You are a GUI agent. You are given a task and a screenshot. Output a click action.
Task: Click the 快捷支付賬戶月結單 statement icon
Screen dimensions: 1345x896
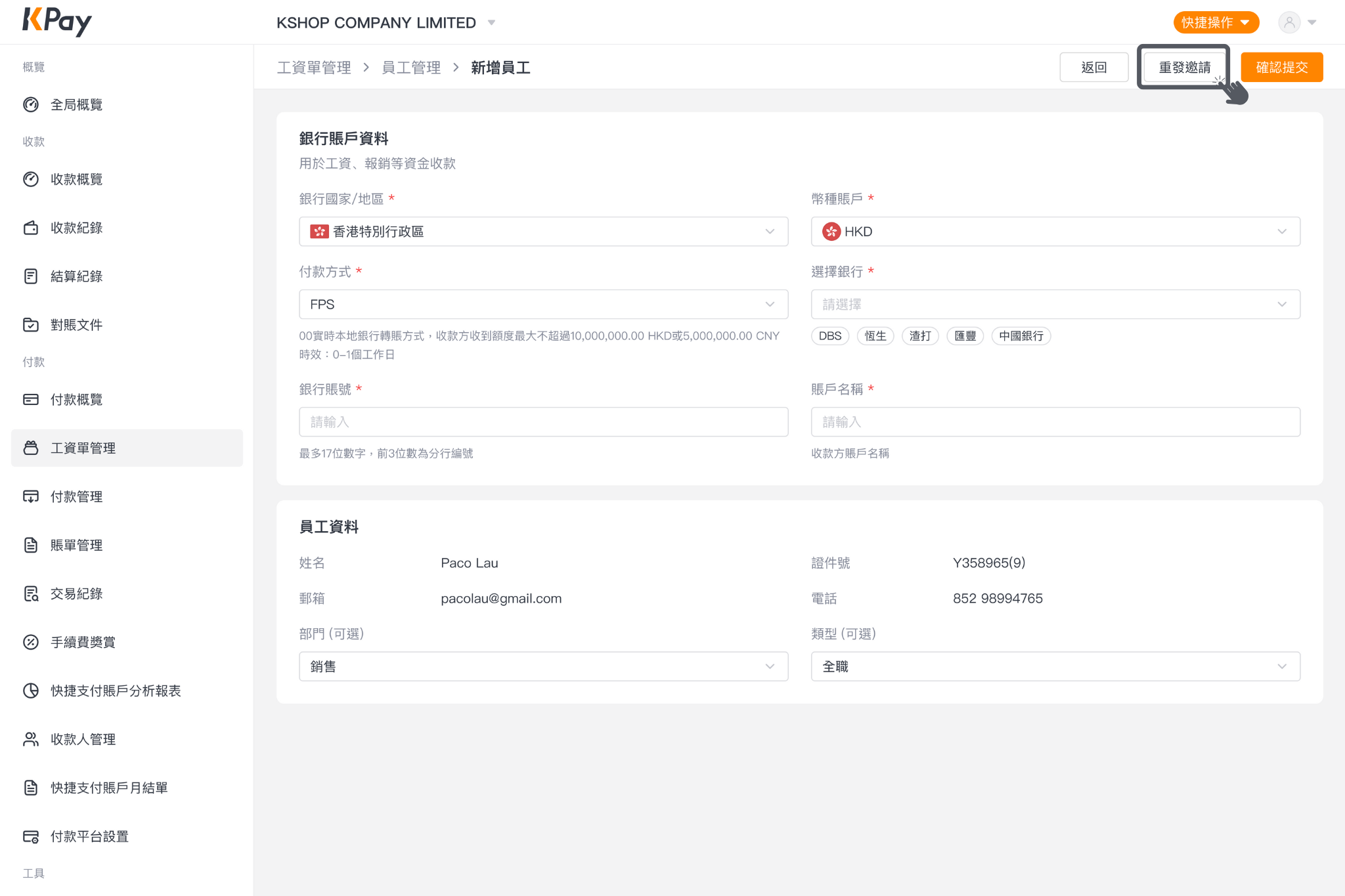coord(31,788)
